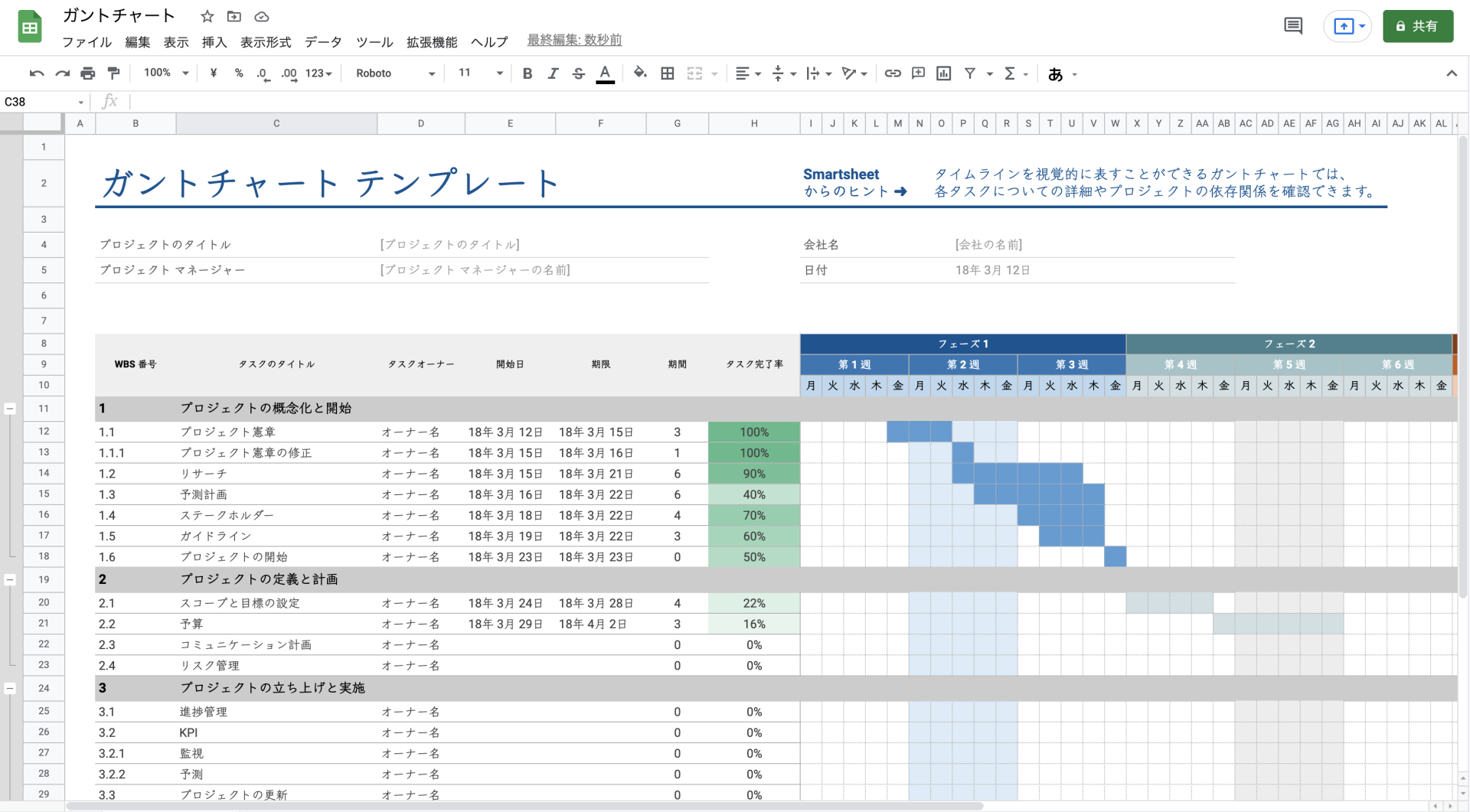Screen dimensions: 1470x812
Task: Open the 挿入 menu
Action: 214,42
